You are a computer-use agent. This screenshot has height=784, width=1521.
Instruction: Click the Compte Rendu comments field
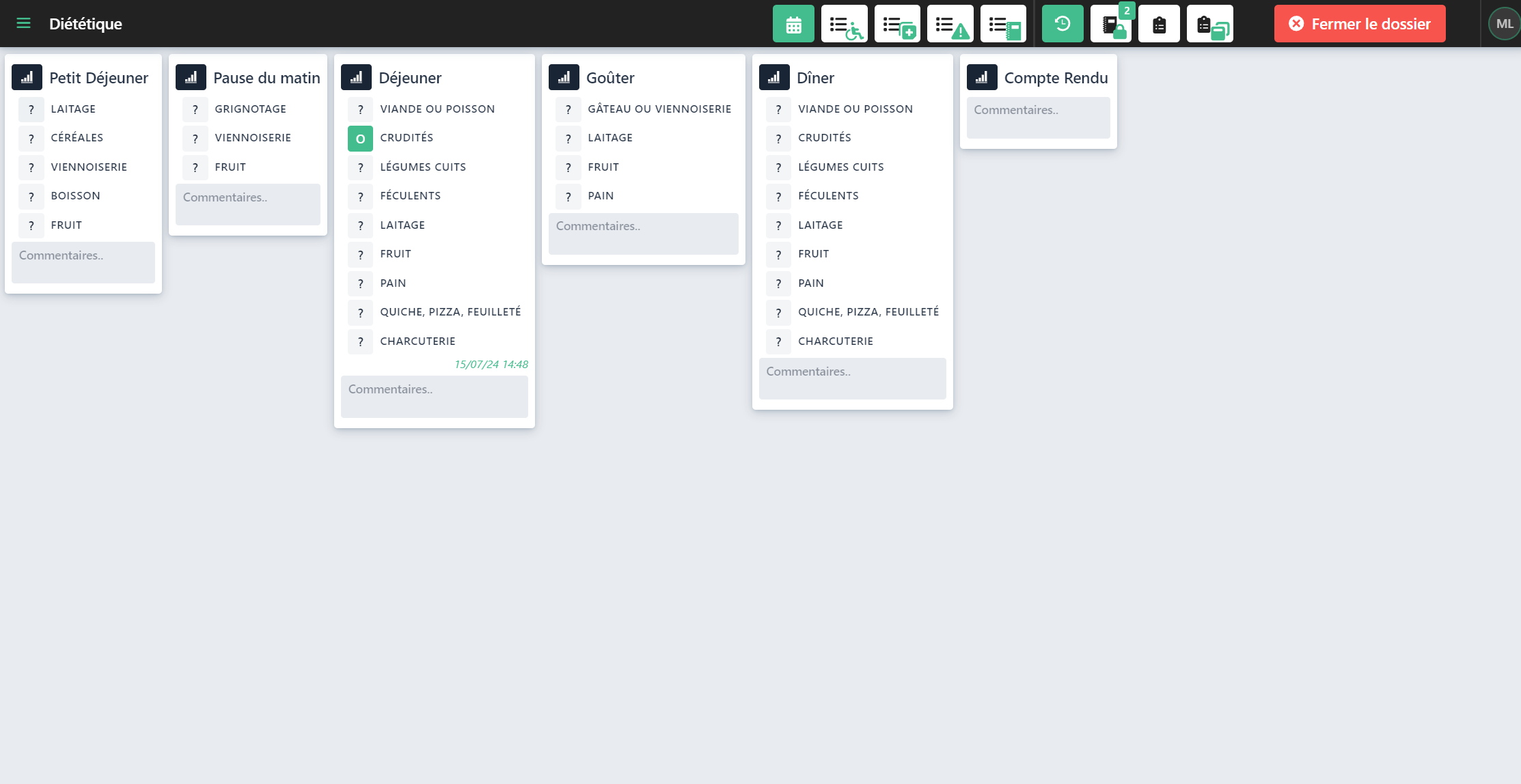1038,117
